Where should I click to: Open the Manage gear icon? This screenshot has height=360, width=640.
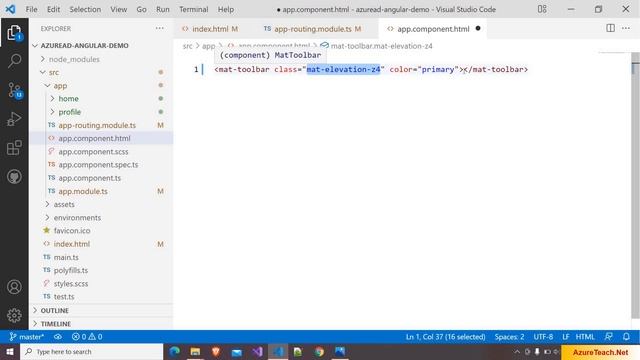(14, 315)
